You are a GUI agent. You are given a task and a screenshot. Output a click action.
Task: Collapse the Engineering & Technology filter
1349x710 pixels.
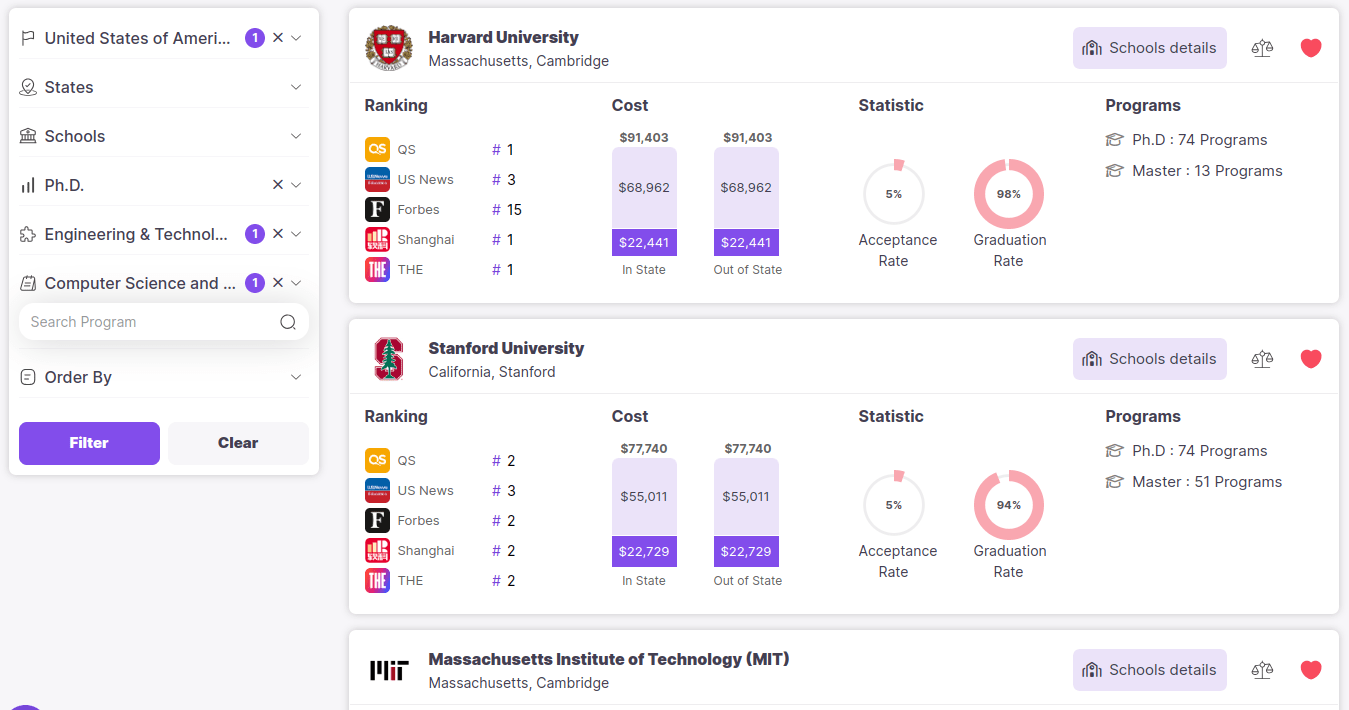tap(296, 234)
